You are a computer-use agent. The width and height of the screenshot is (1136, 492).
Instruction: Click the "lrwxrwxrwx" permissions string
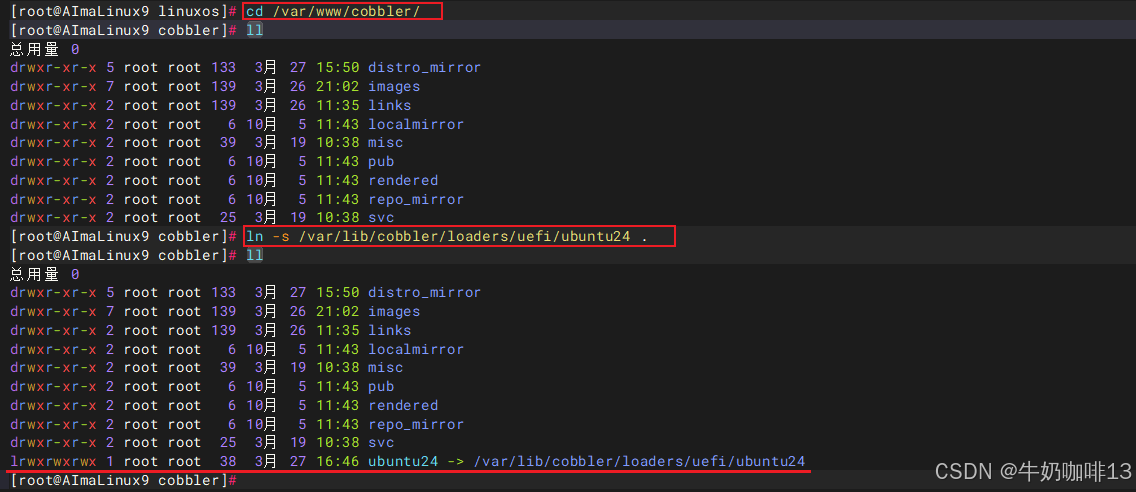point(53,462)
